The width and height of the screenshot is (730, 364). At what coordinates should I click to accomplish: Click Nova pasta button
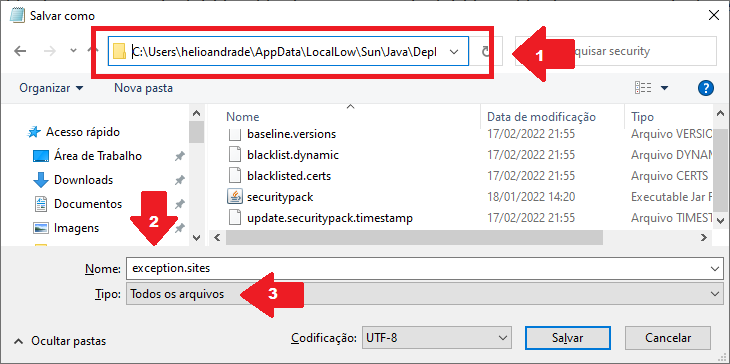tap(143, 88)
